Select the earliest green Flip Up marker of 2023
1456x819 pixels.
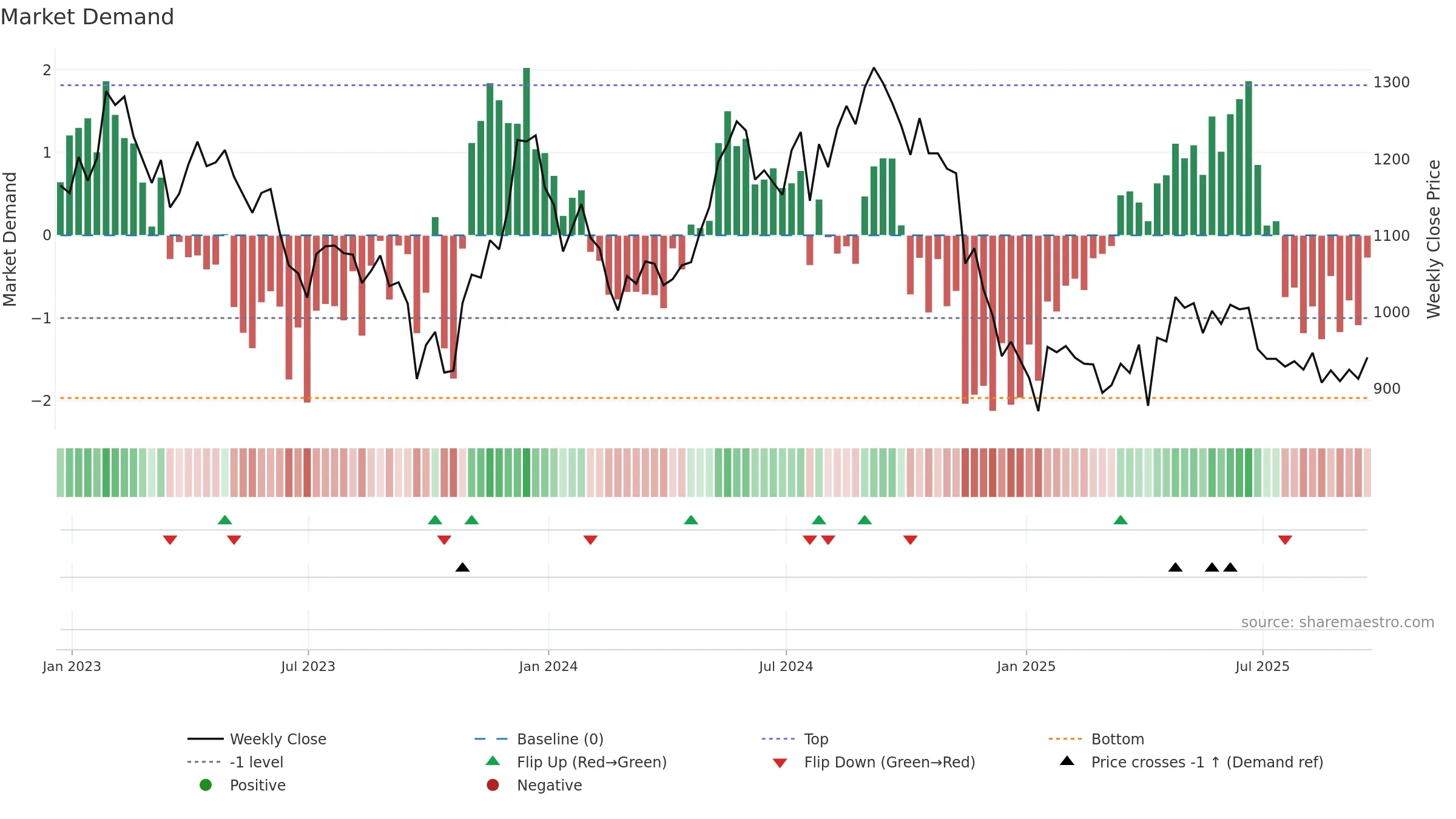pos(225,520)
